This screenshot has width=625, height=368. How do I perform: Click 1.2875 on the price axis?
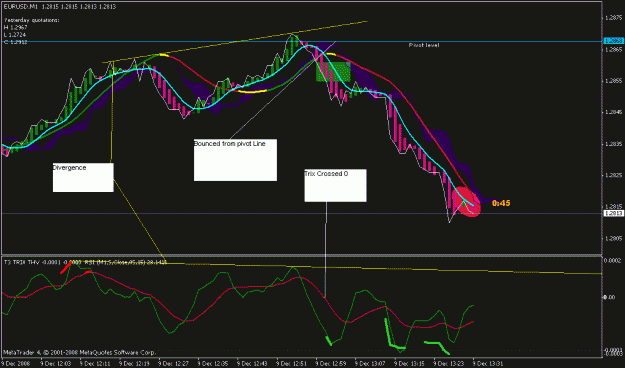[x=613, y=18]
